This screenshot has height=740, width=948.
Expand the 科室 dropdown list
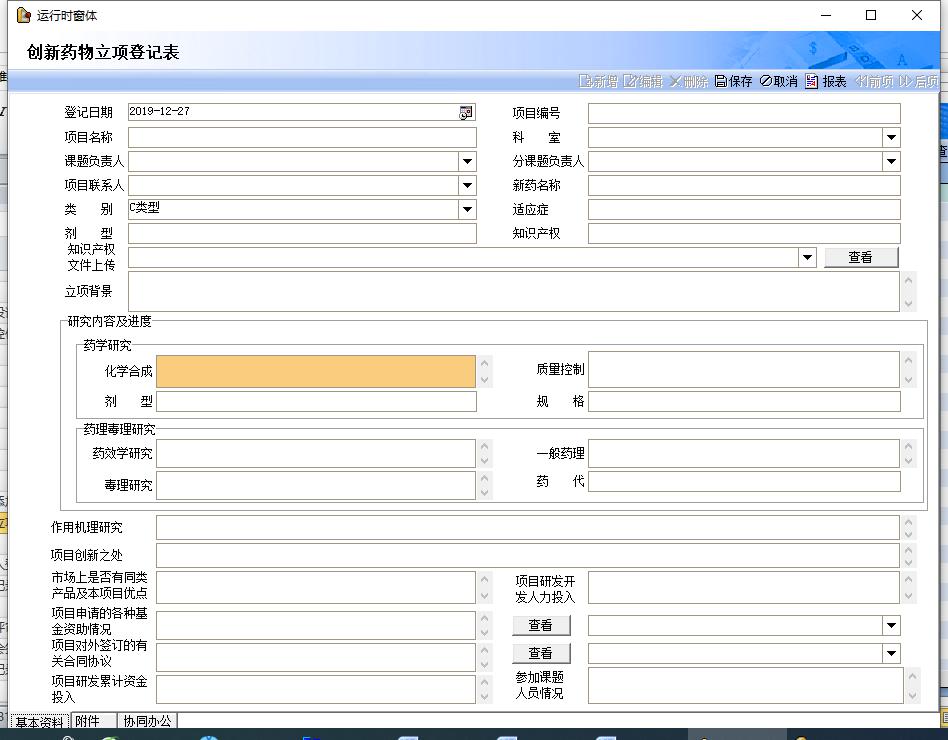891,138
